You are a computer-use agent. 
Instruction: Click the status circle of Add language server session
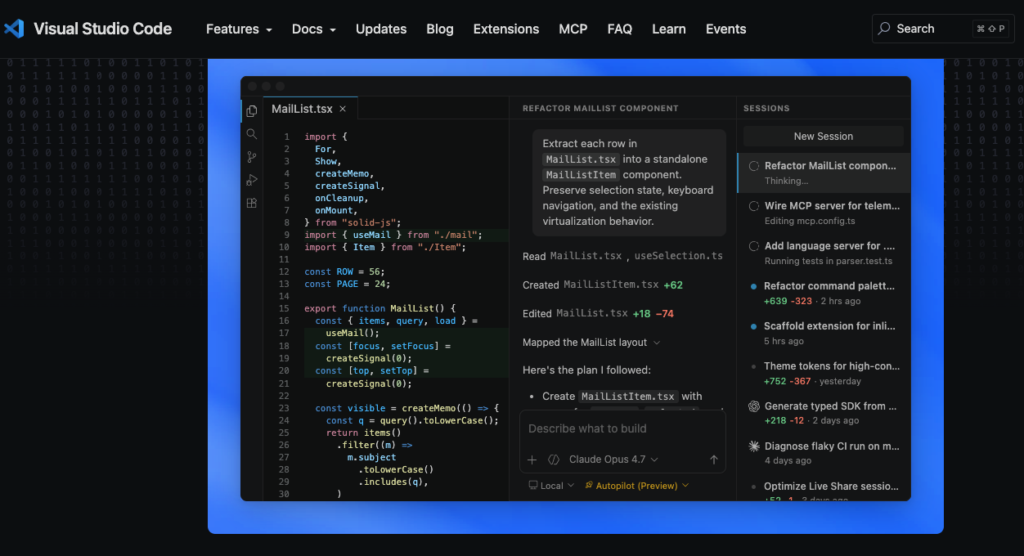pyautogui.click(x=754, y=246)
